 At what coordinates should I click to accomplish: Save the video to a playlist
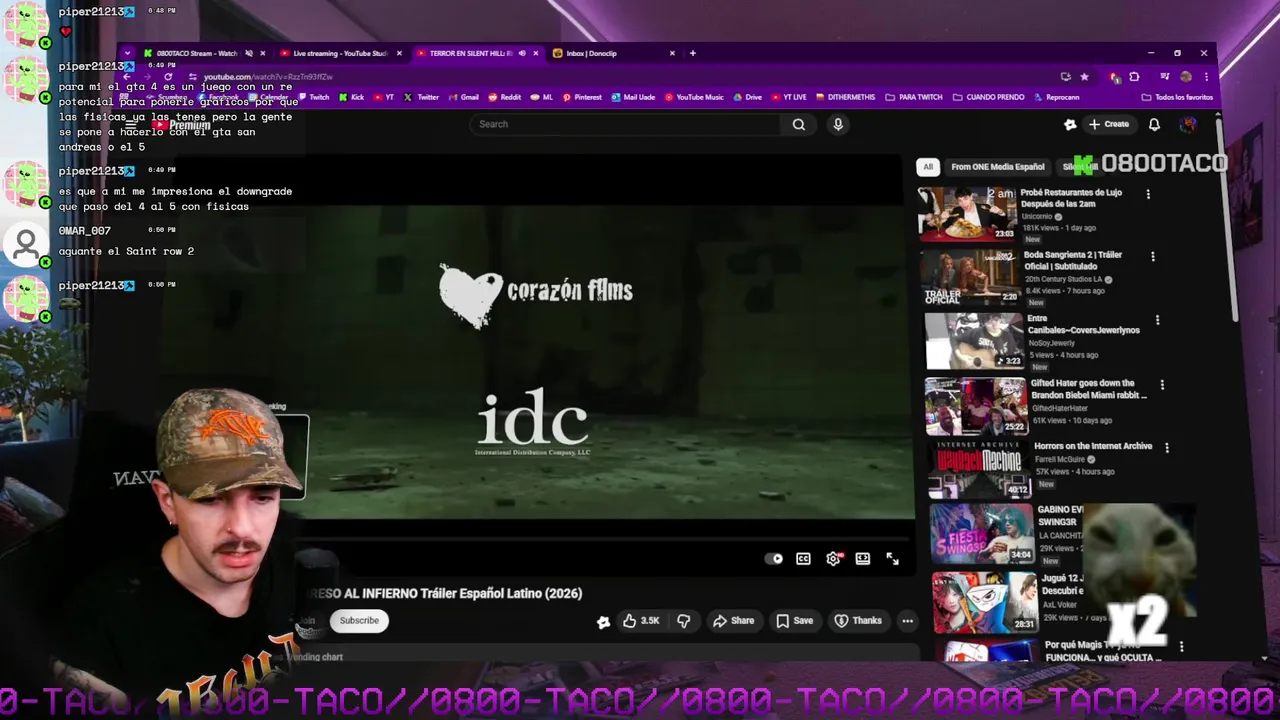795,621
